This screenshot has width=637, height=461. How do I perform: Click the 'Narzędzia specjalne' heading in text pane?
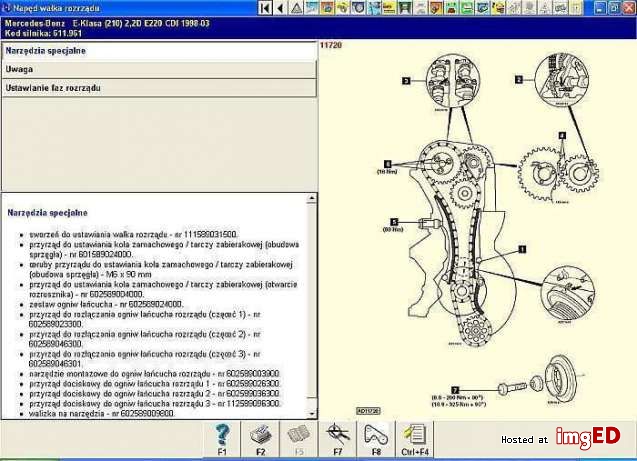(x=48, y=213)
